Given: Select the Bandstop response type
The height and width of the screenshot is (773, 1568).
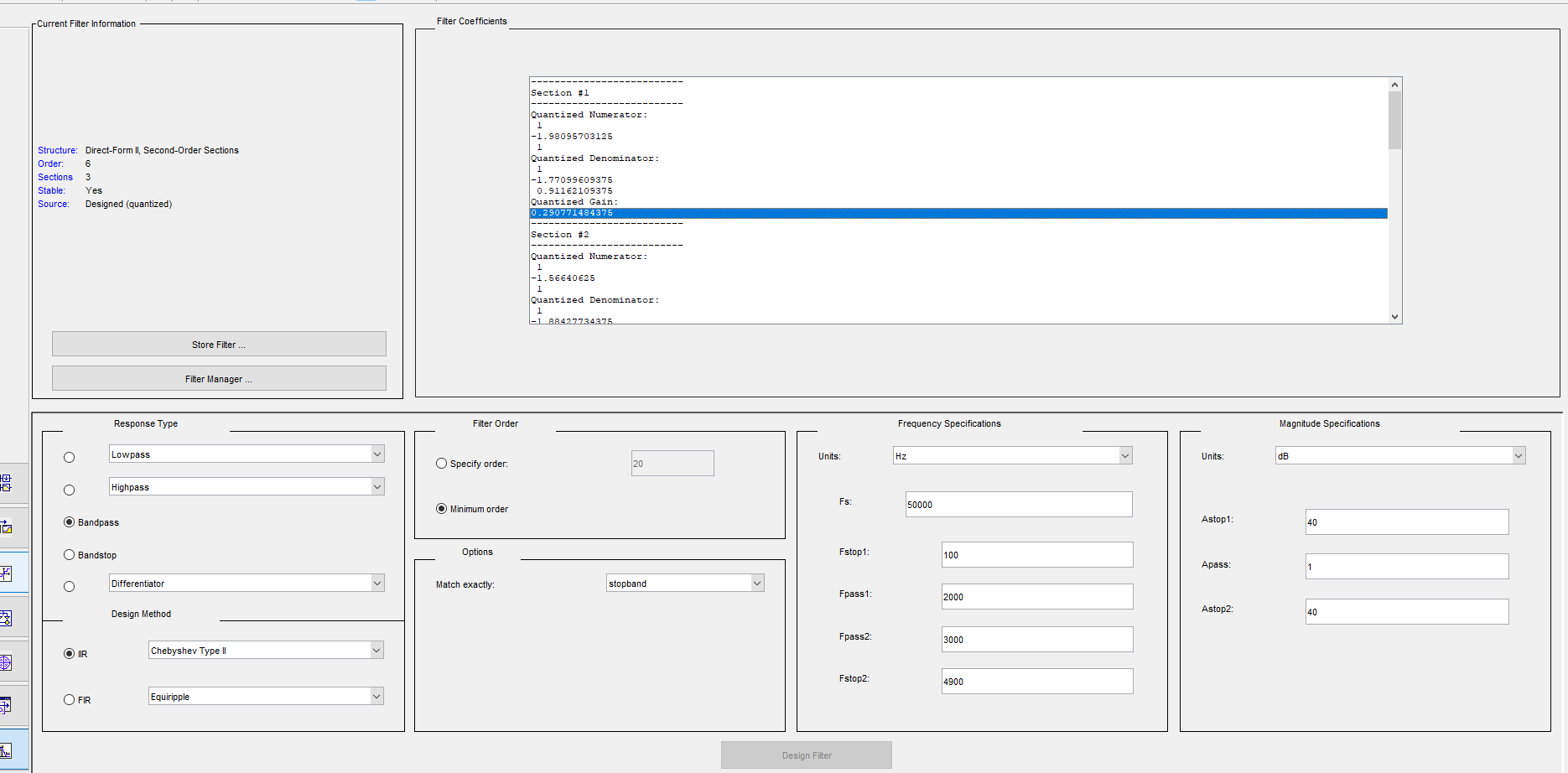Looking at the screenshot, I should (70, 555).
